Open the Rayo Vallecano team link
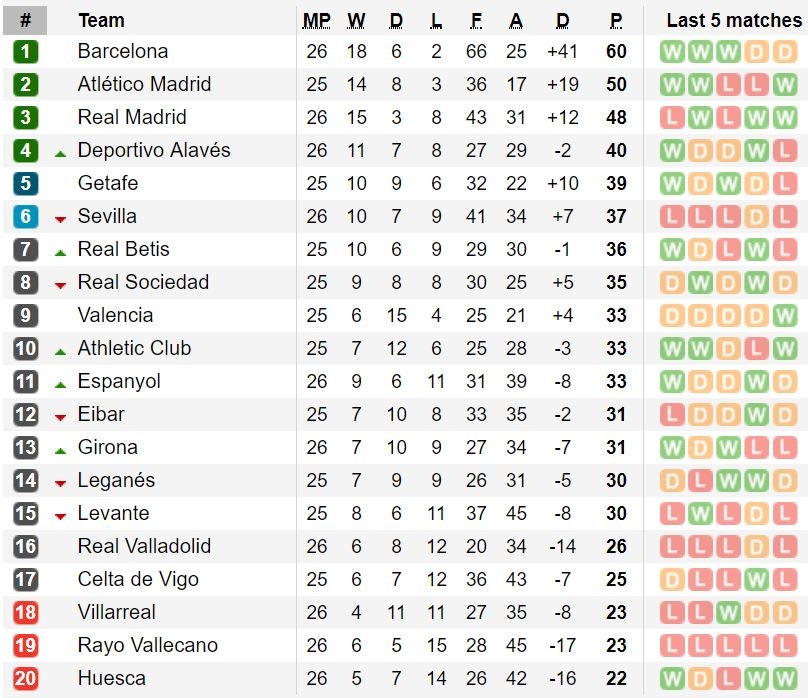This screenshot has height=698, width=808. (147, 646)
